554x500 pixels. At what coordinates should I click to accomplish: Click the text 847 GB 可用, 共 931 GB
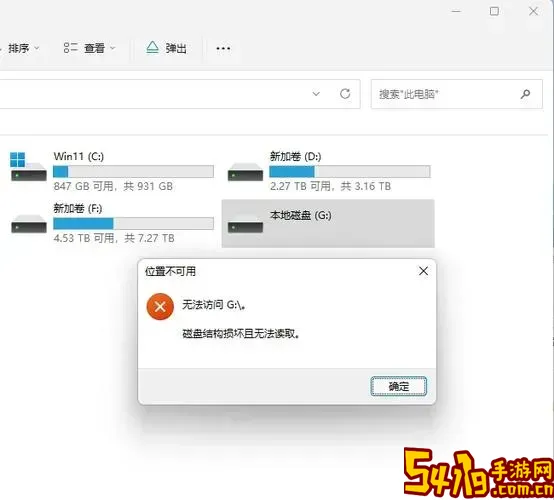pos(113,186)
